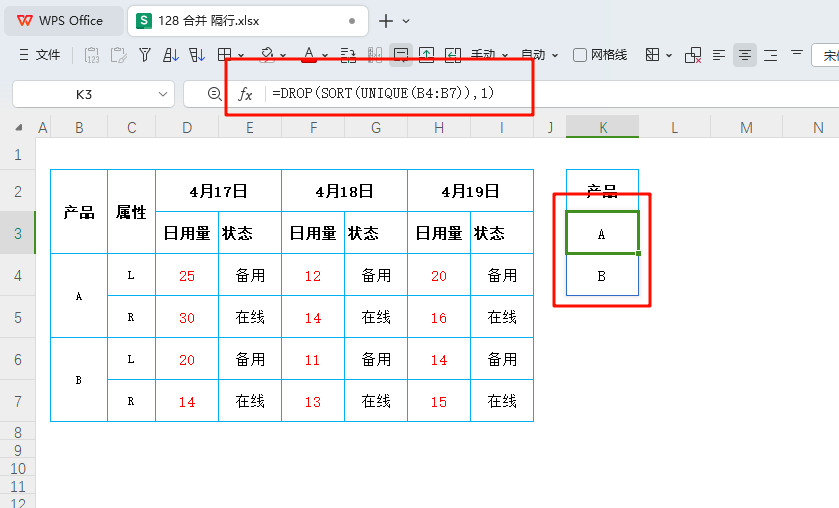Image resolution: width=839 pixels, height=508 pixels.
Task: Select the 产品 header in column K
Action: [x=602, y=191]
